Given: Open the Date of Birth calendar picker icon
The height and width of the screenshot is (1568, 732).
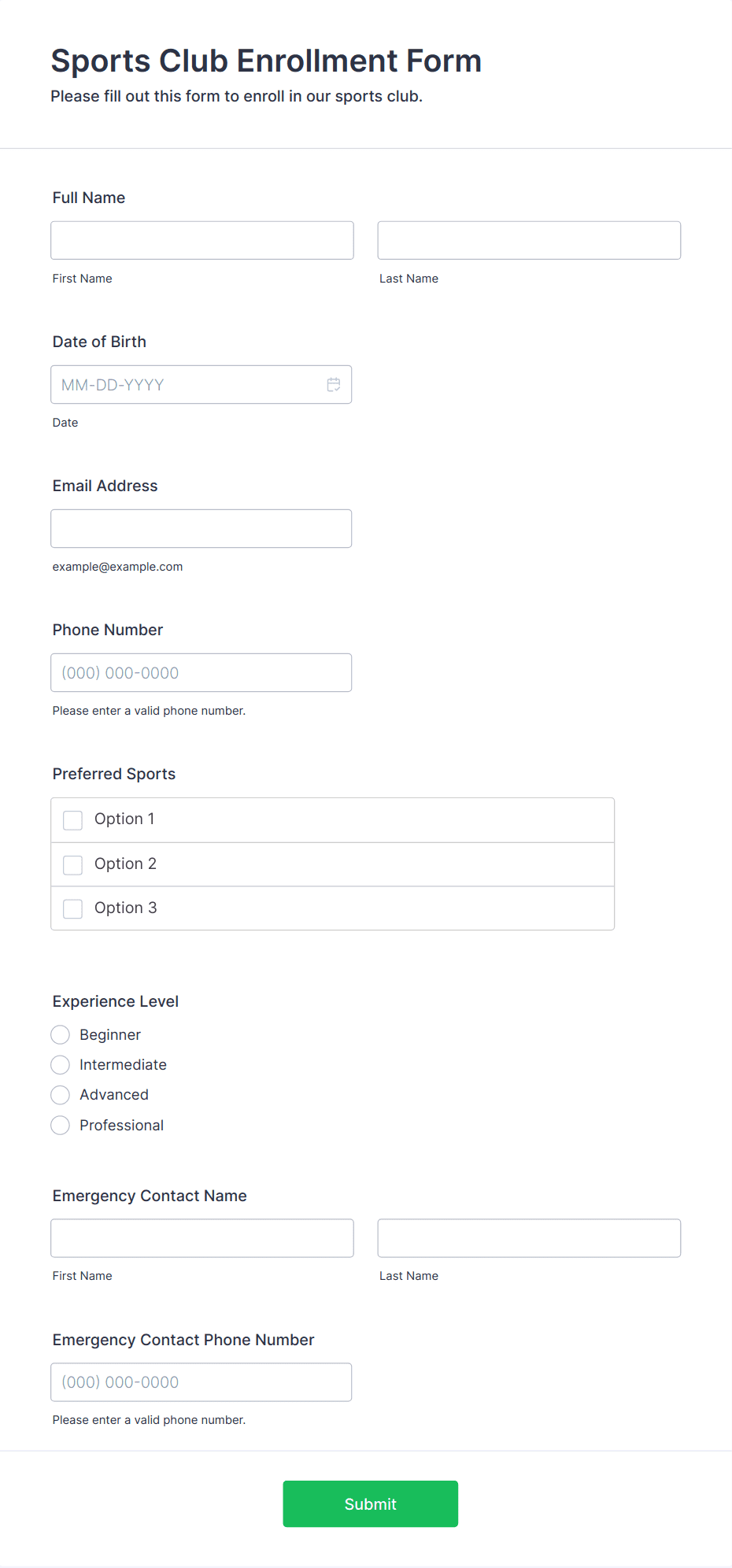Looking at the screenshot, I should 334,385.
